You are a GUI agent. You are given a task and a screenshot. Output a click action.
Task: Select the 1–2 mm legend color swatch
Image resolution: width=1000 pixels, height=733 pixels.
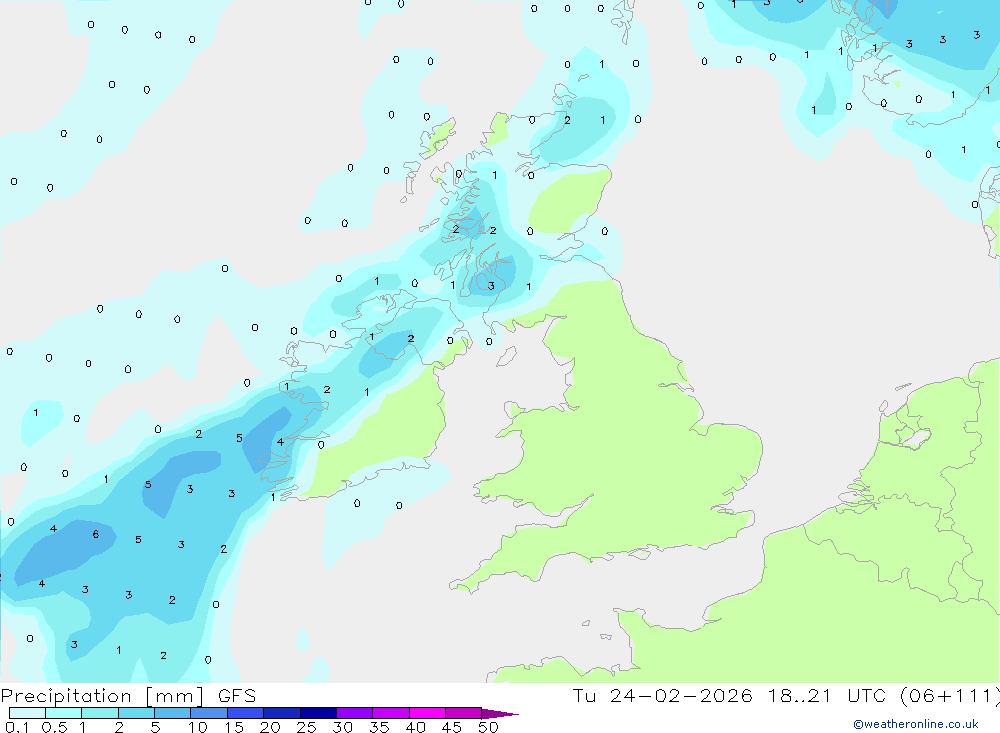click(x=100, y=713)
